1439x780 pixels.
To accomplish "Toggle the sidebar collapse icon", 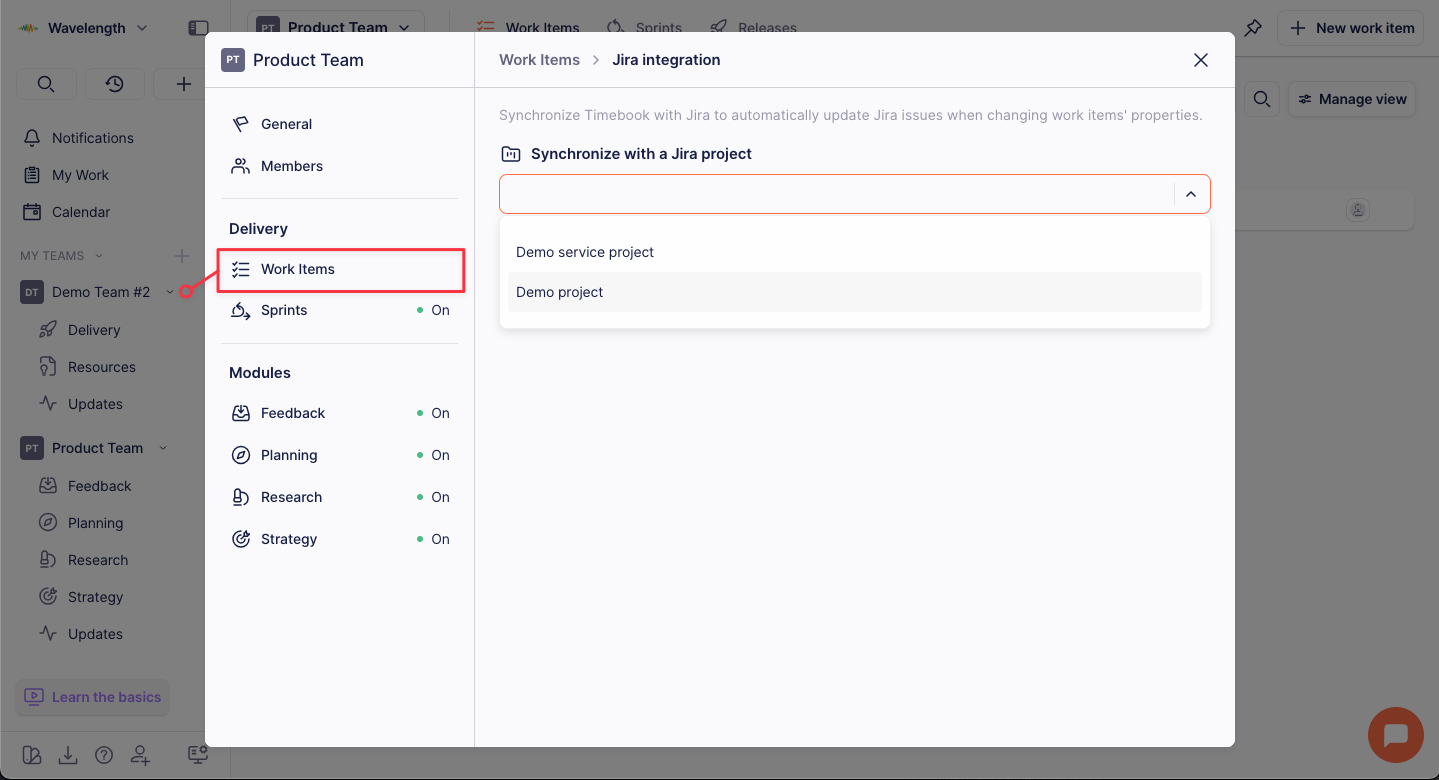I will (x=198, y=28).
